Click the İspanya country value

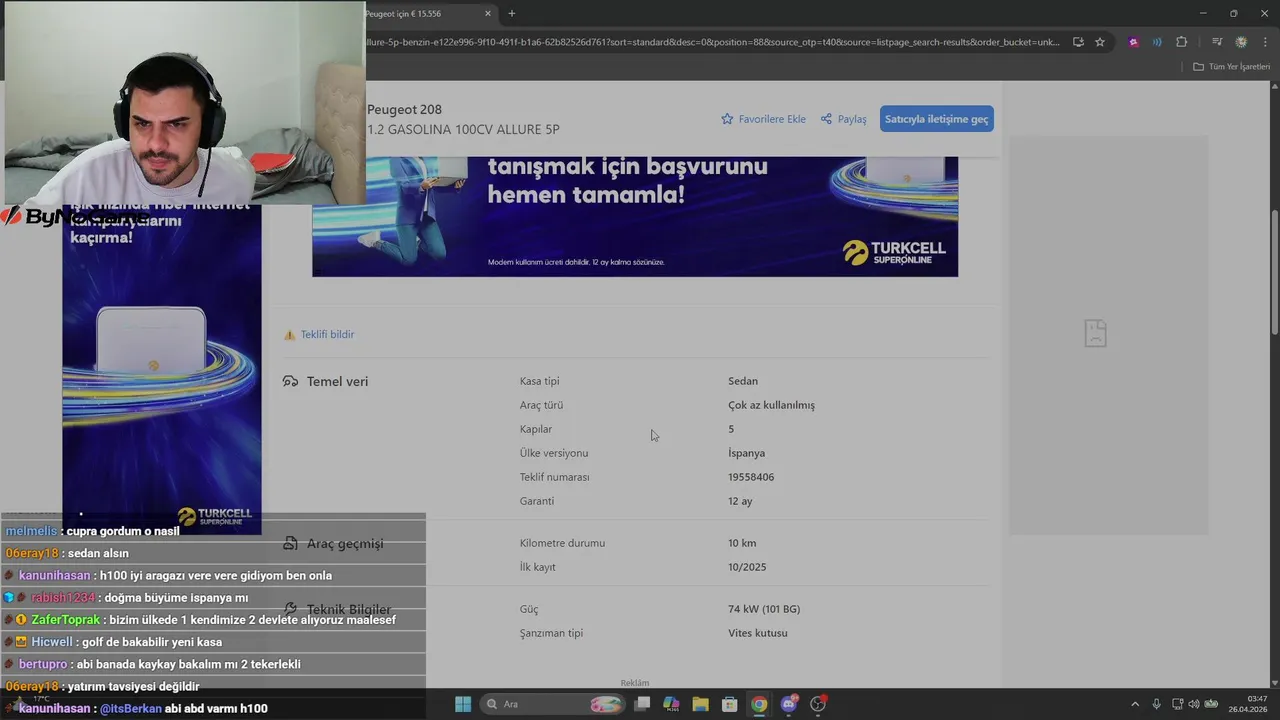tap(746, 453)
